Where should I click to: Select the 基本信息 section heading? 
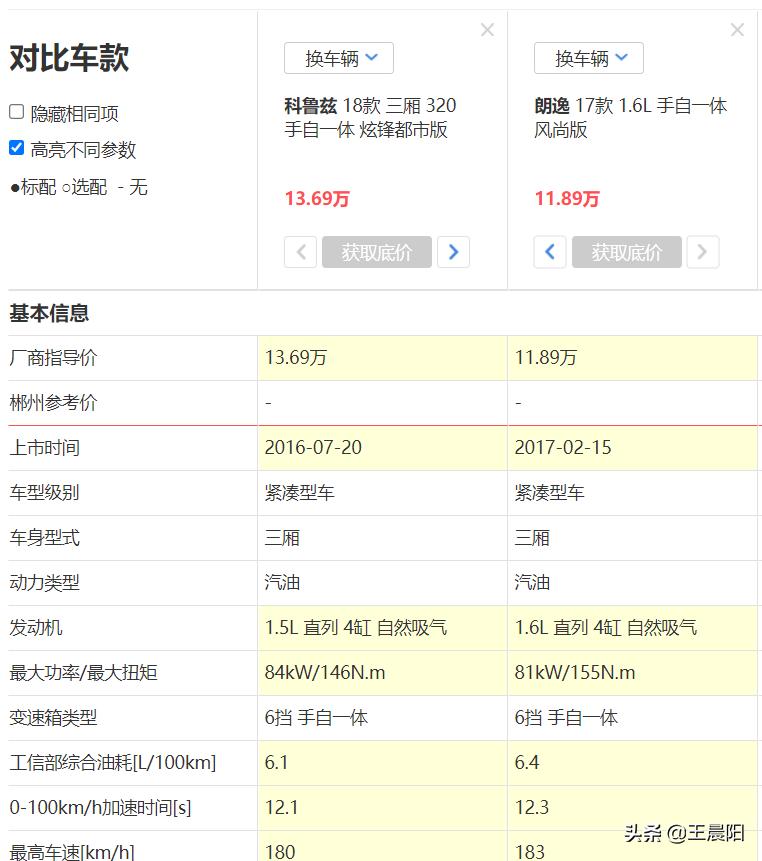pyautogui.click(x=49, y=313)
